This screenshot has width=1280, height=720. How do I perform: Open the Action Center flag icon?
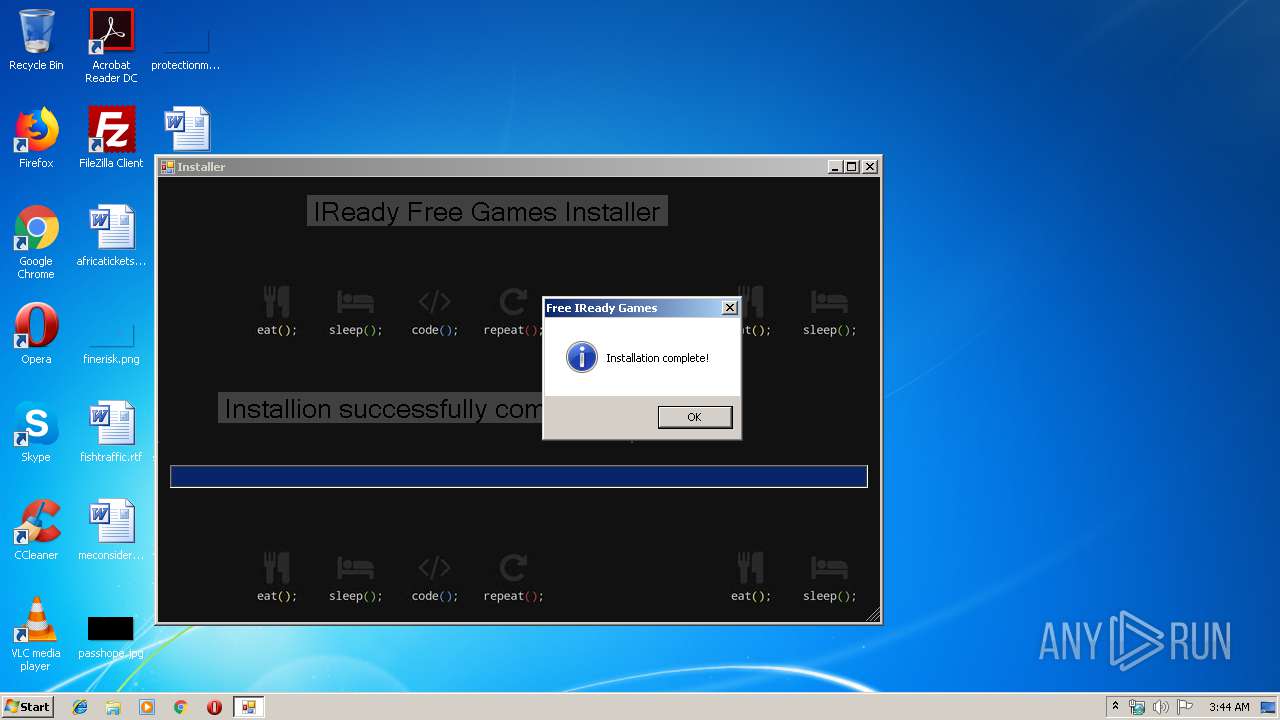click(1185, 707)
